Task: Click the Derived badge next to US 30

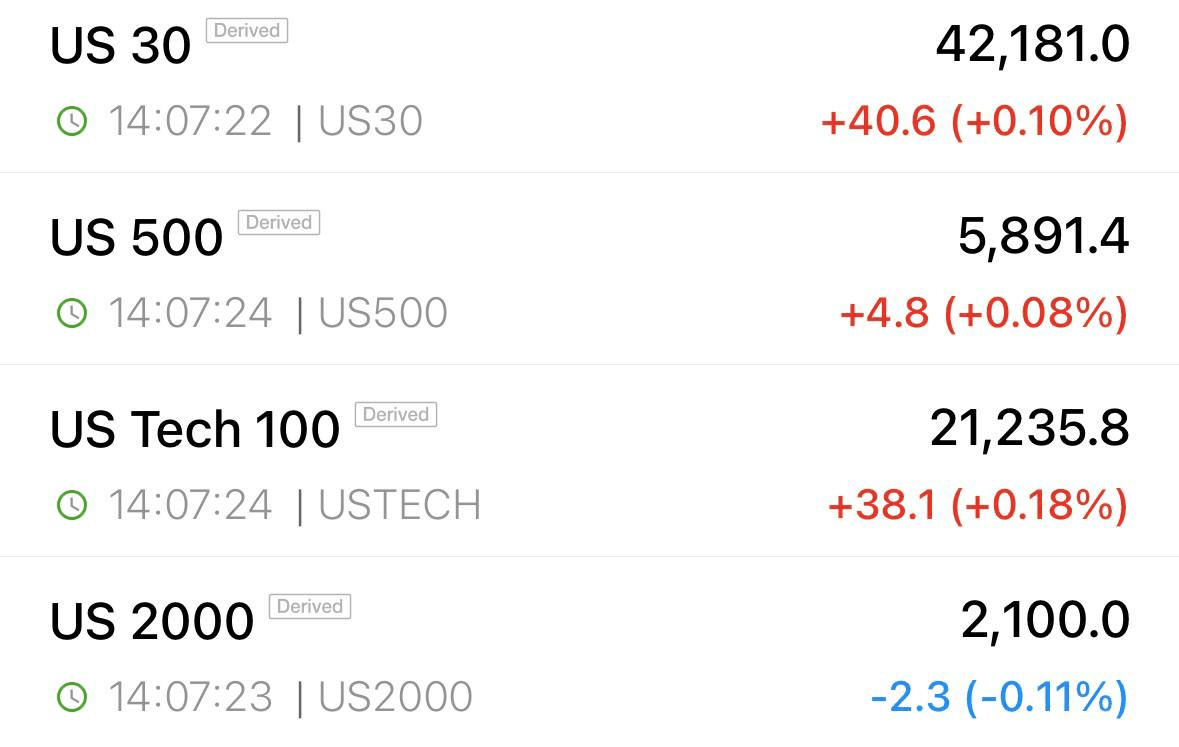Action: [247, 31]
